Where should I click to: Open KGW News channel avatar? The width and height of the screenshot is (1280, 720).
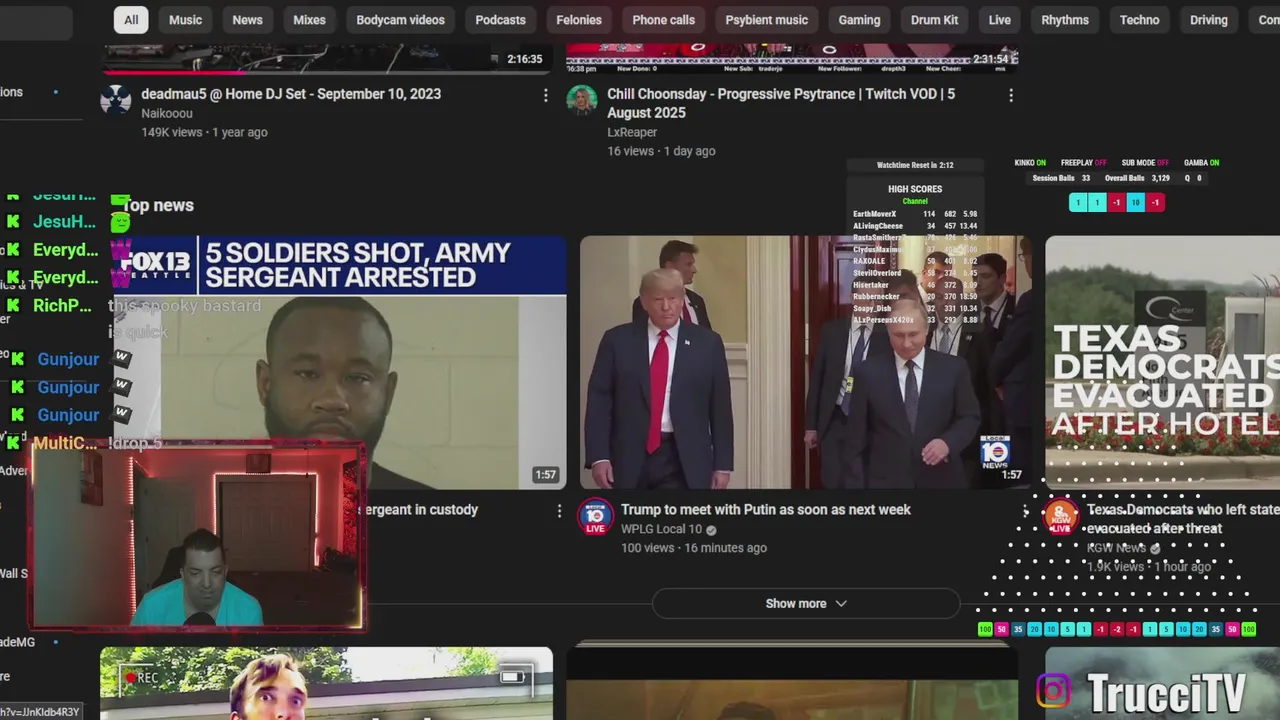click(1061, 516)
